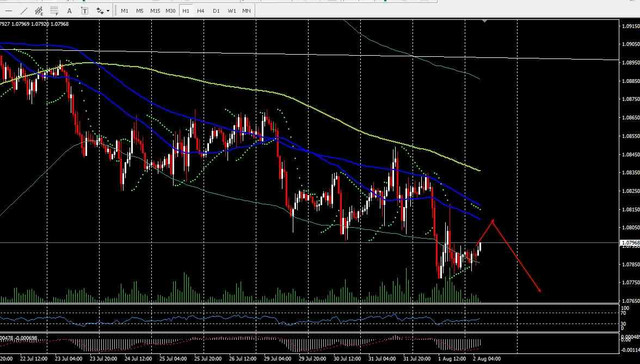Select the H1 timeframe button
Image resolution: width=640 pixels, height=364 pixels.
coord(186,11)
